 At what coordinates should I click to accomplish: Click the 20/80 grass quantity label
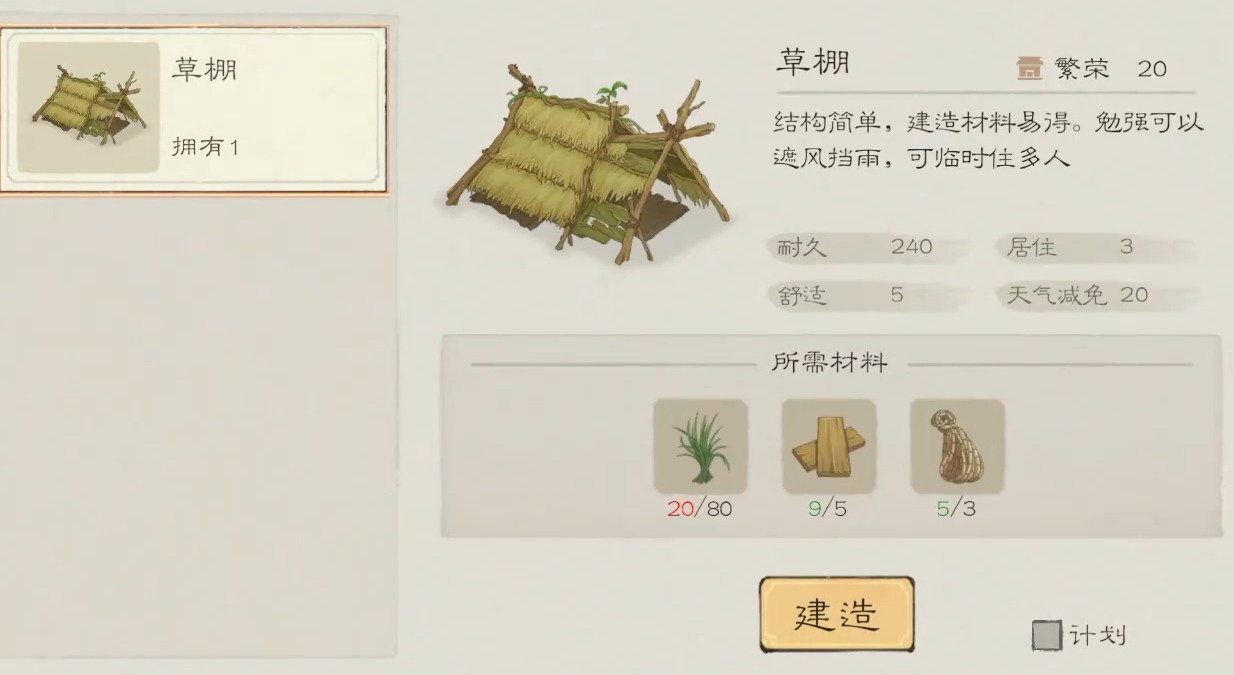click(700, 509)
